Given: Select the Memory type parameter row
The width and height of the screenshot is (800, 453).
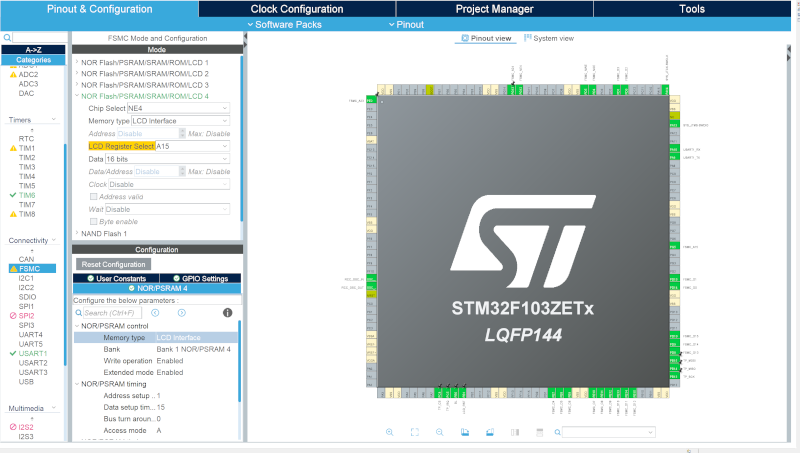Looking at the screenshot, I should (156, 338).
